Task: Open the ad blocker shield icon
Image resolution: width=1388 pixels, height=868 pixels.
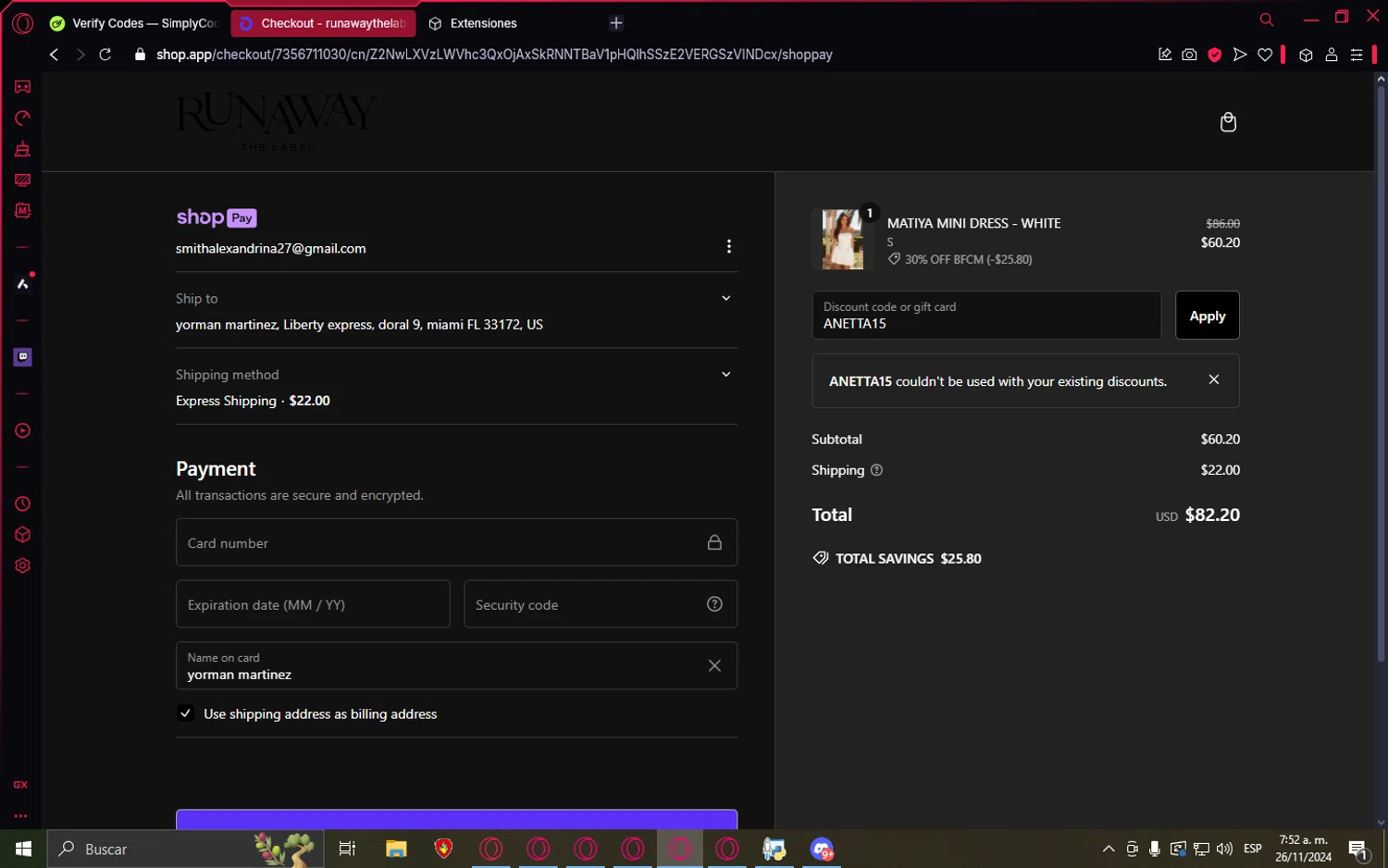Action: click(x=1214, y=55)
